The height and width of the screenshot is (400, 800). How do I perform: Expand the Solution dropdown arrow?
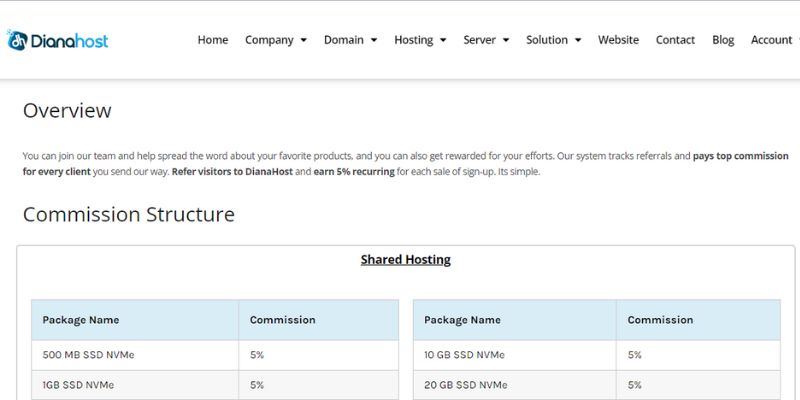(x=578, y=40)
